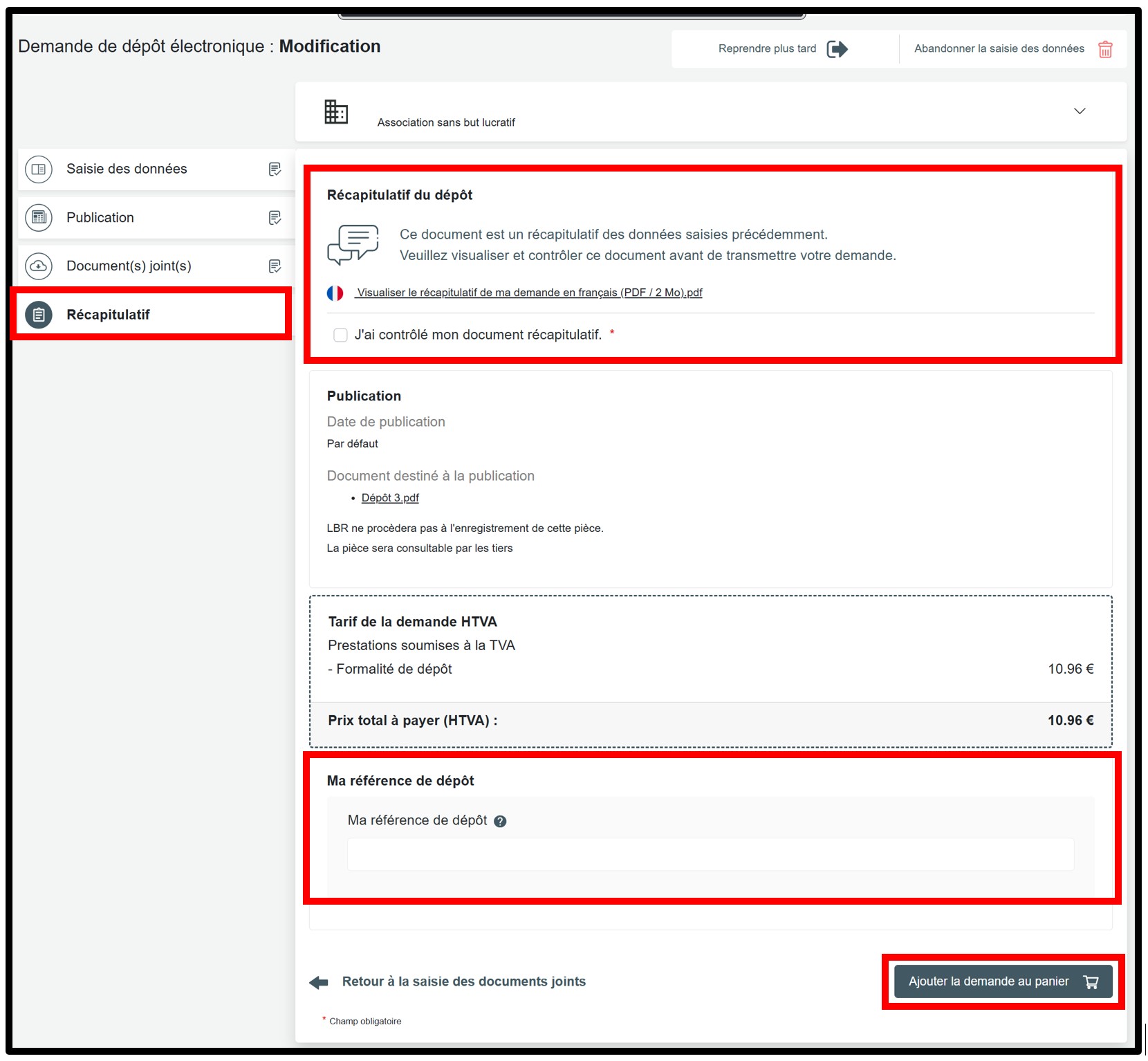Check the 'J'ai contrôlé mon document récapitulatif' box

click(x=340, y=335)
